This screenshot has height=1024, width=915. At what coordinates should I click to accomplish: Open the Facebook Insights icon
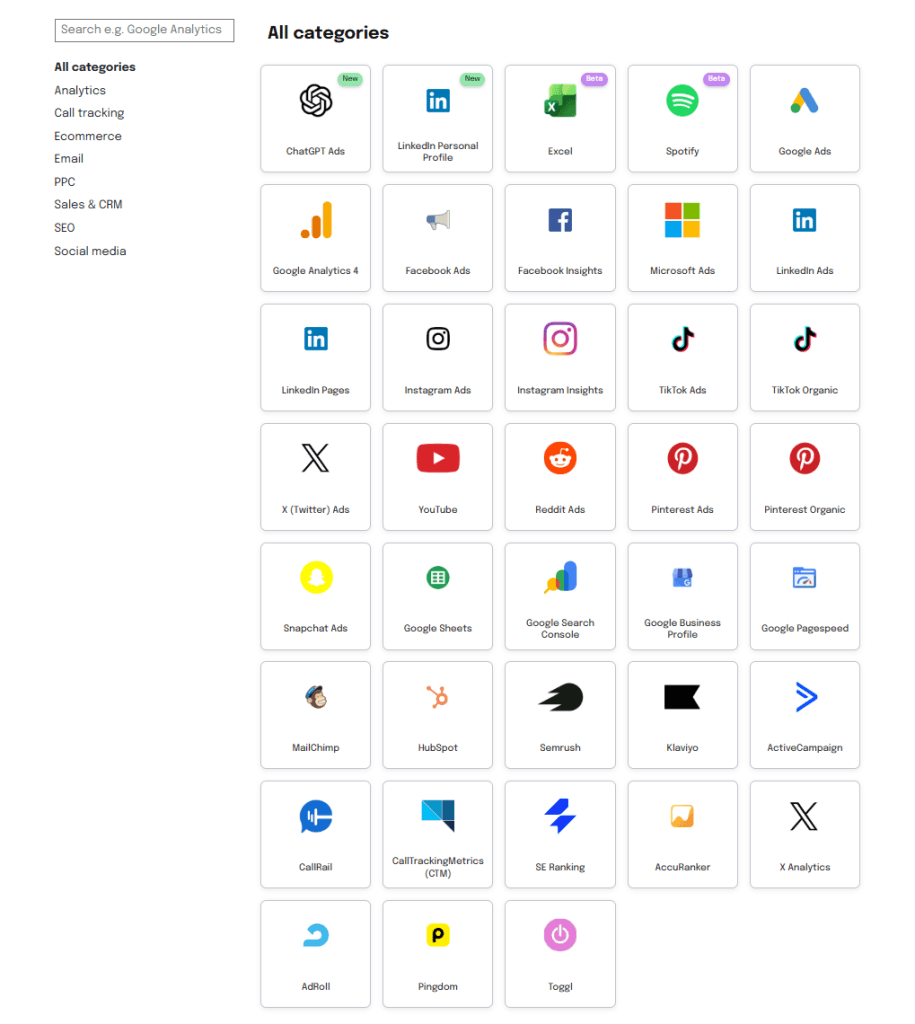pyautogui.click(x=560, y=220)
